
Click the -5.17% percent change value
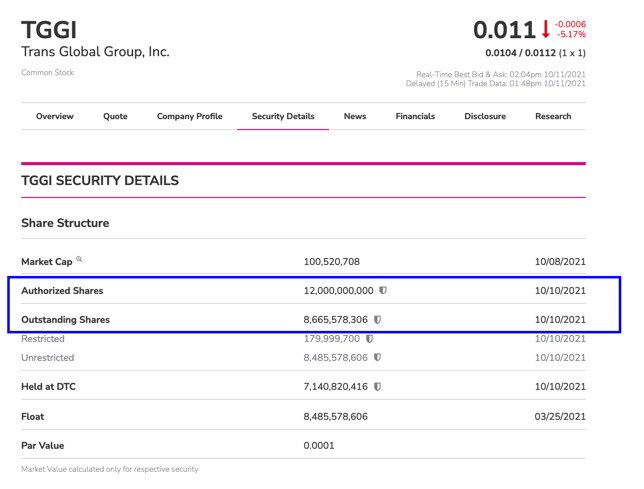pos(571,34)
